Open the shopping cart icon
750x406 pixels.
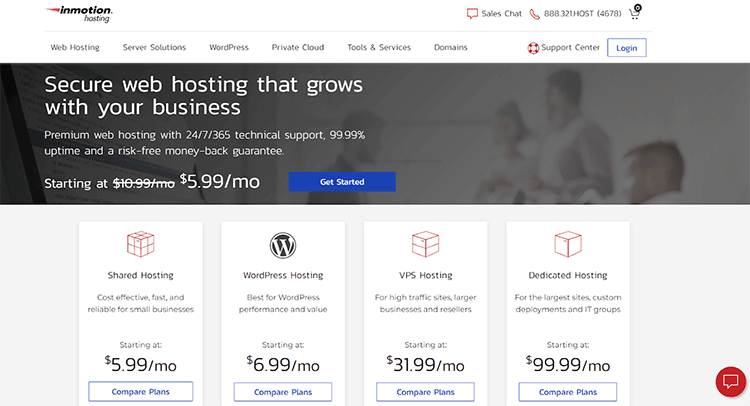tap(634, 14)
